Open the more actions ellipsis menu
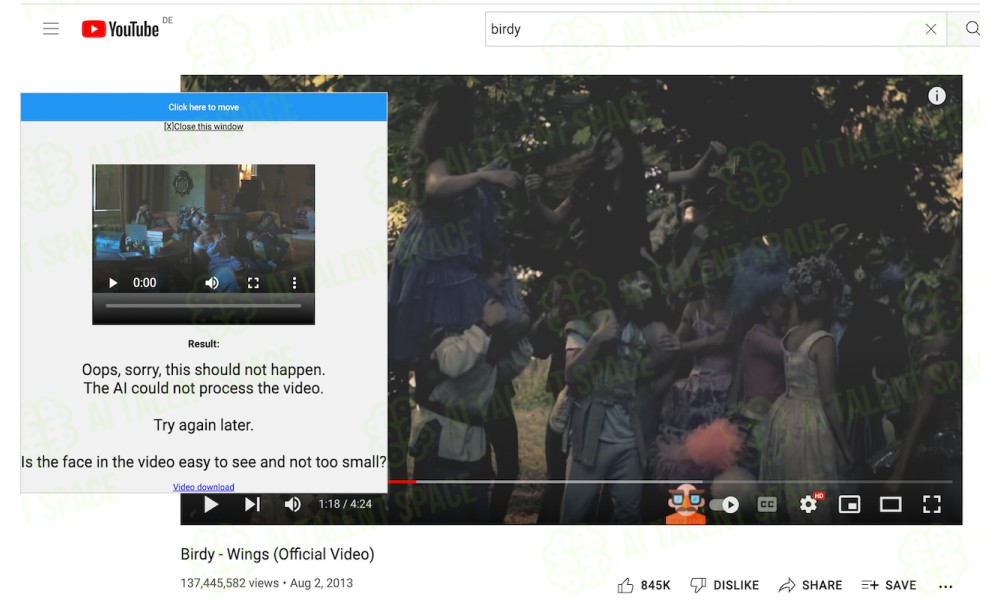 pyautogui.click(x=946, y=585)
